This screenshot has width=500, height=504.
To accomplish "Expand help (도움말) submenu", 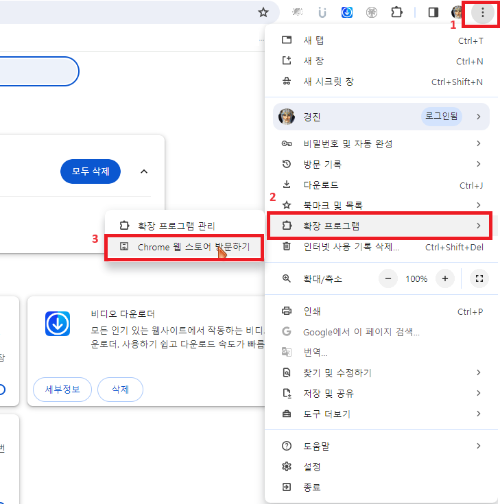I will pyautogui.click(x=382, y=446).
